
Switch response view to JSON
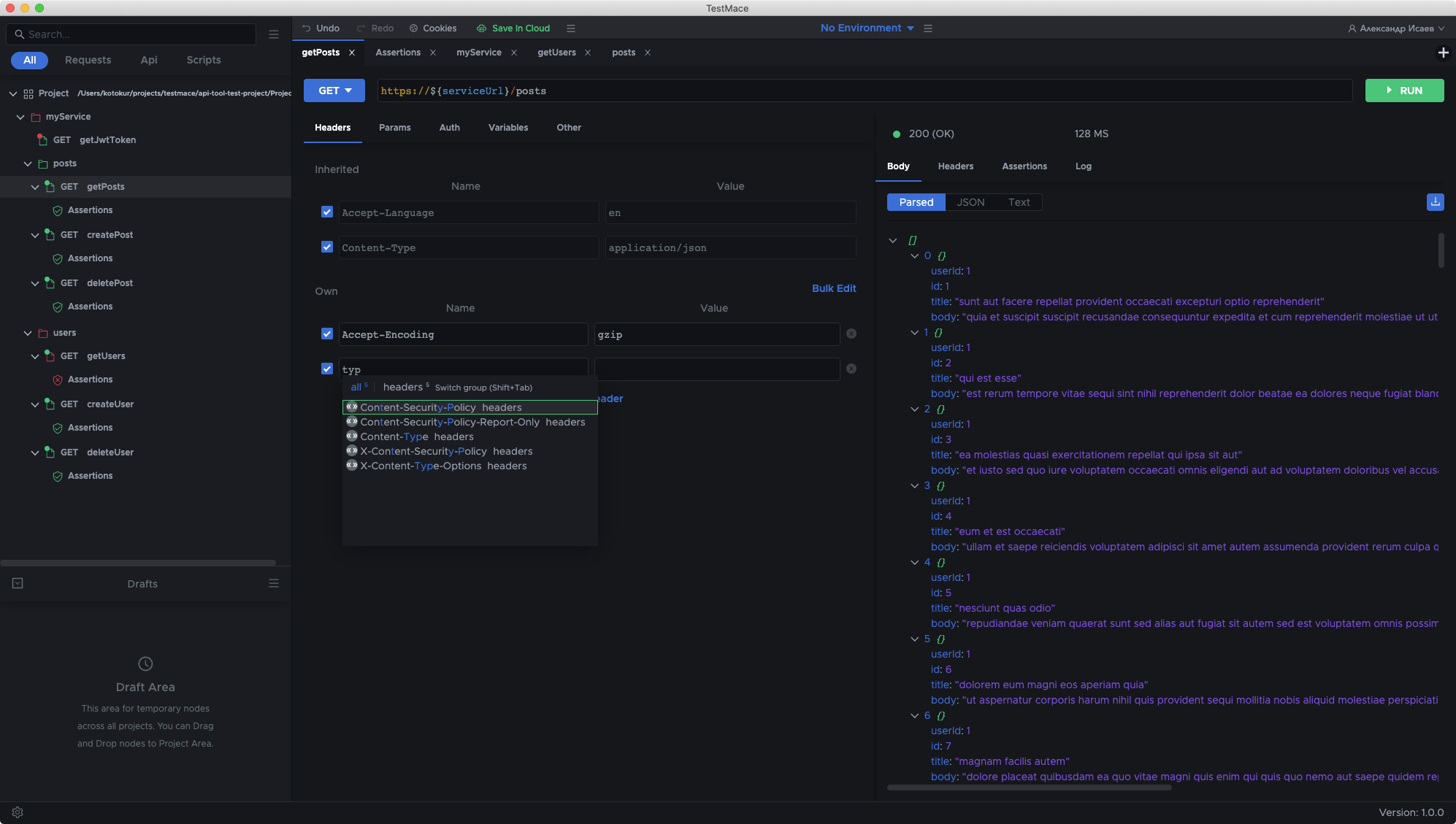[970, 202]
